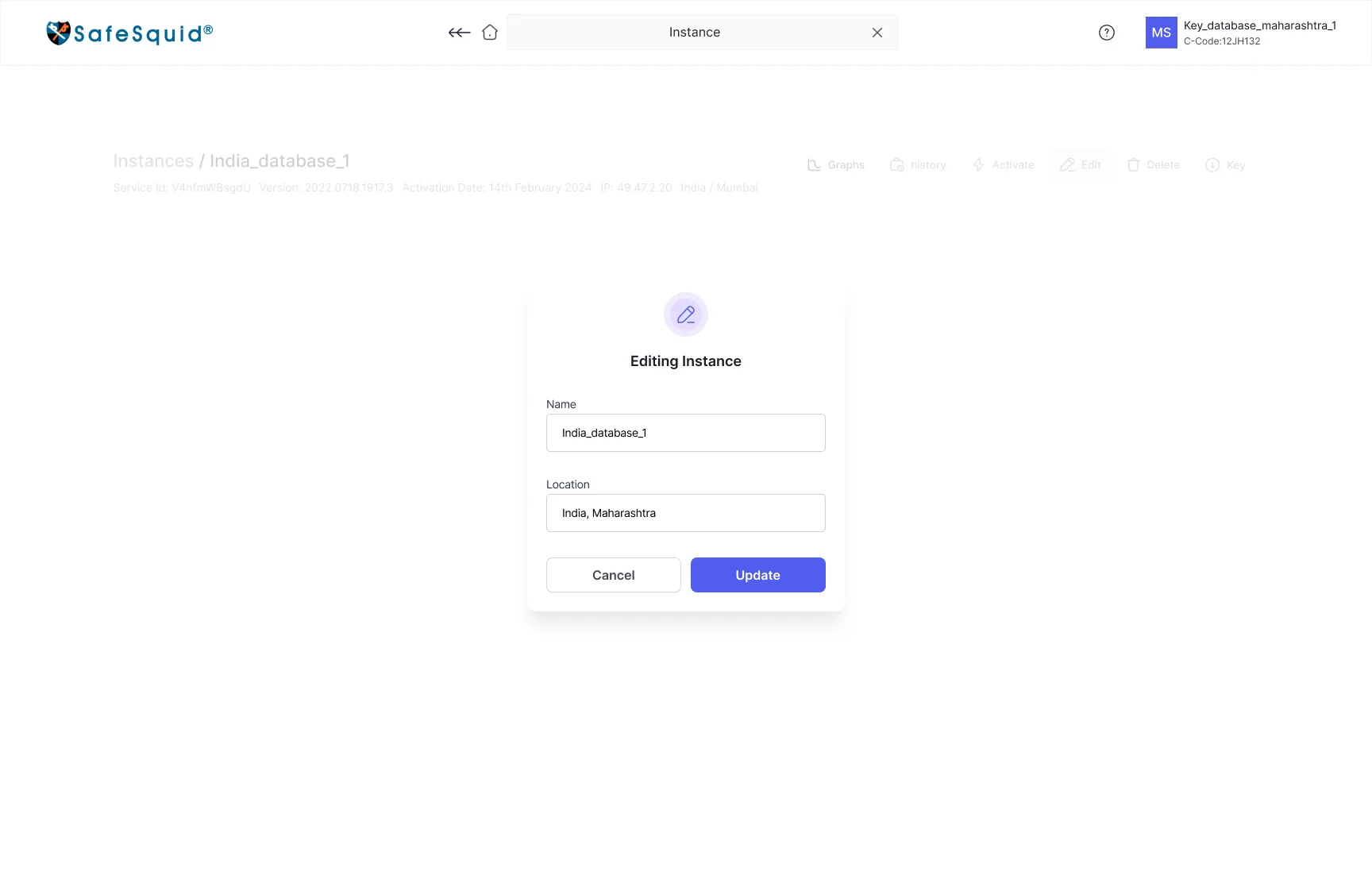Viewport: 1372px width, 887px height.
Task: Follow the Instances breadcrumb link
Action: click(153, 161)
